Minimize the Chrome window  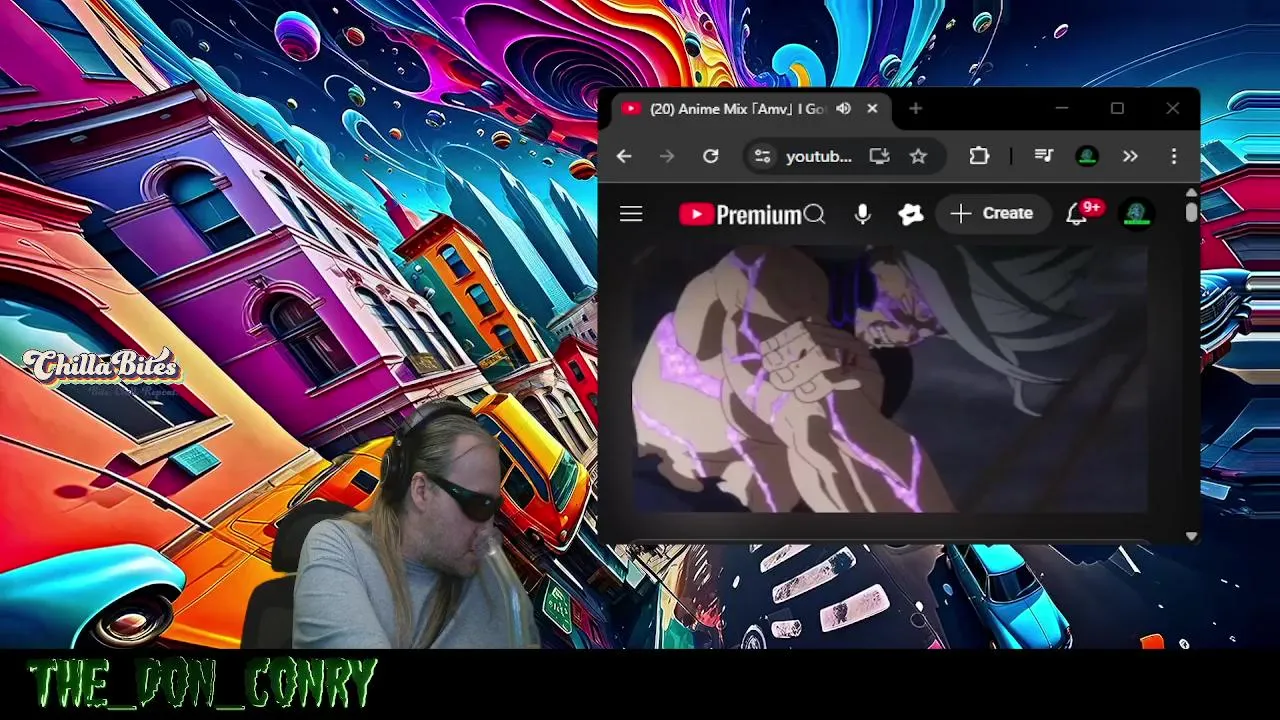pyautogui.click(x=1062, y=109)
